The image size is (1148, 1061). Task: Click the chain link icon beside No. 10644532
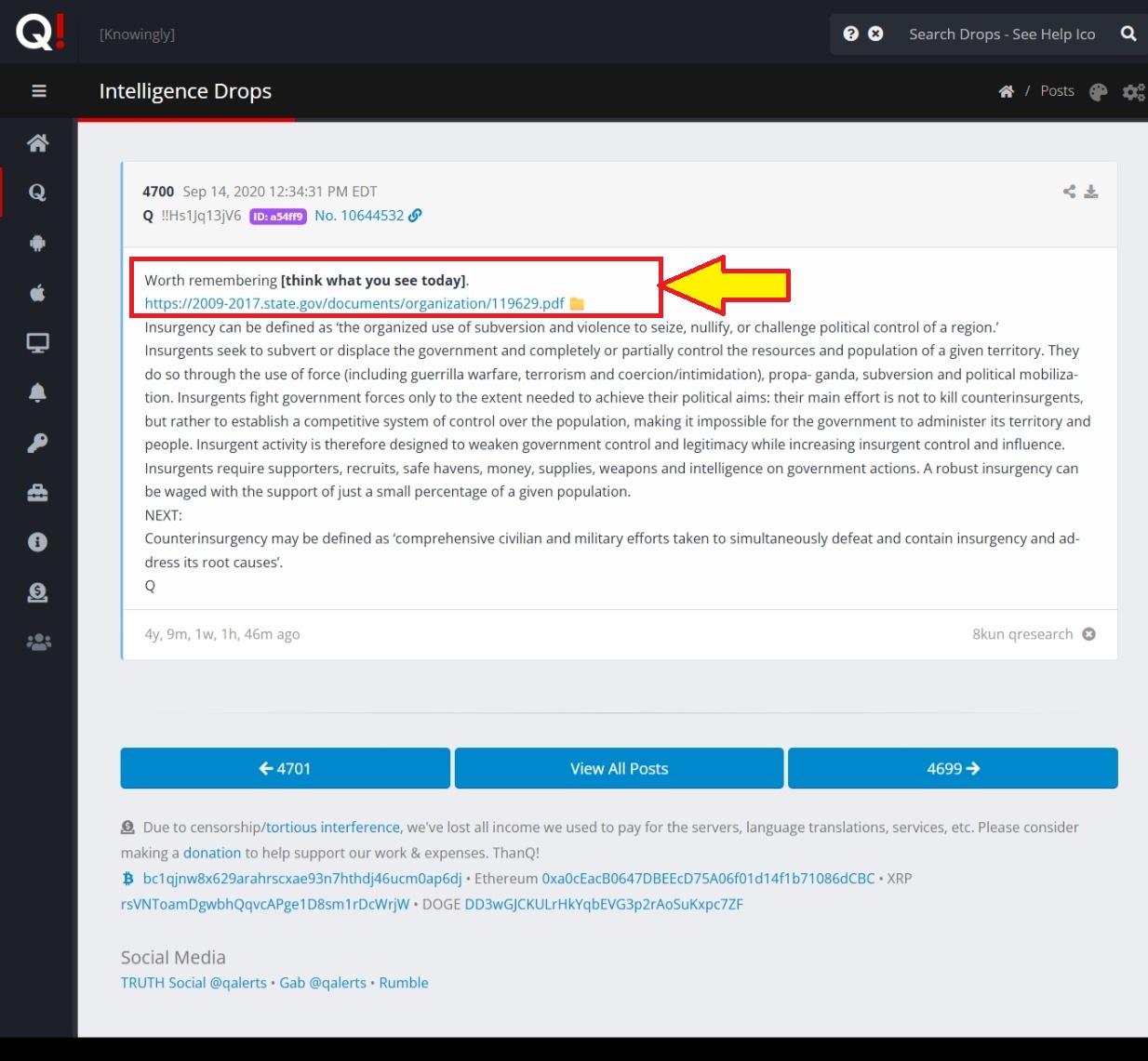(x=415, y=216)
